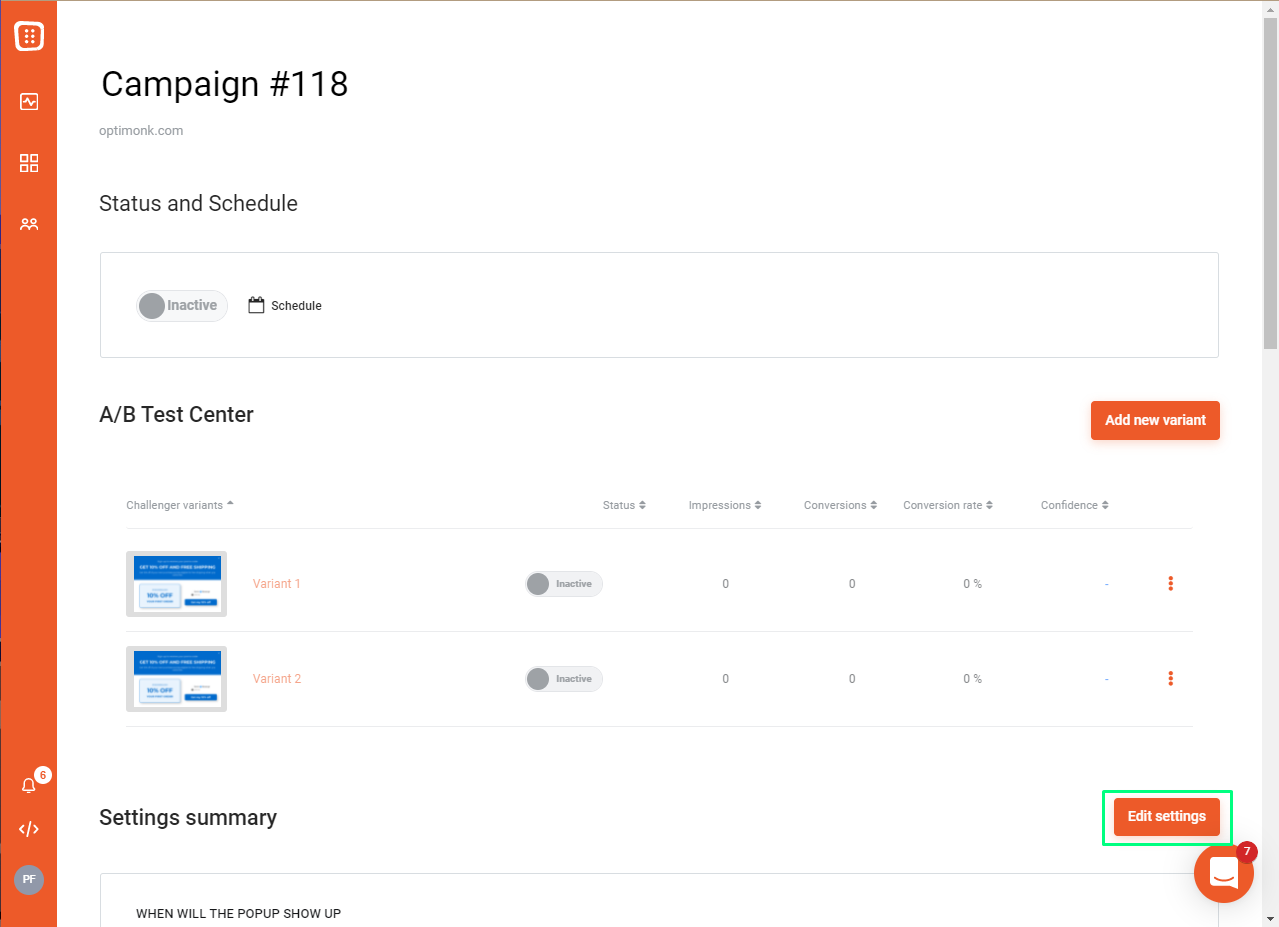Image resolution: width=1279 pixels, height=927 pixels.
Task: Open the OptiMonk logo home icon
Action: pos(29,36)
